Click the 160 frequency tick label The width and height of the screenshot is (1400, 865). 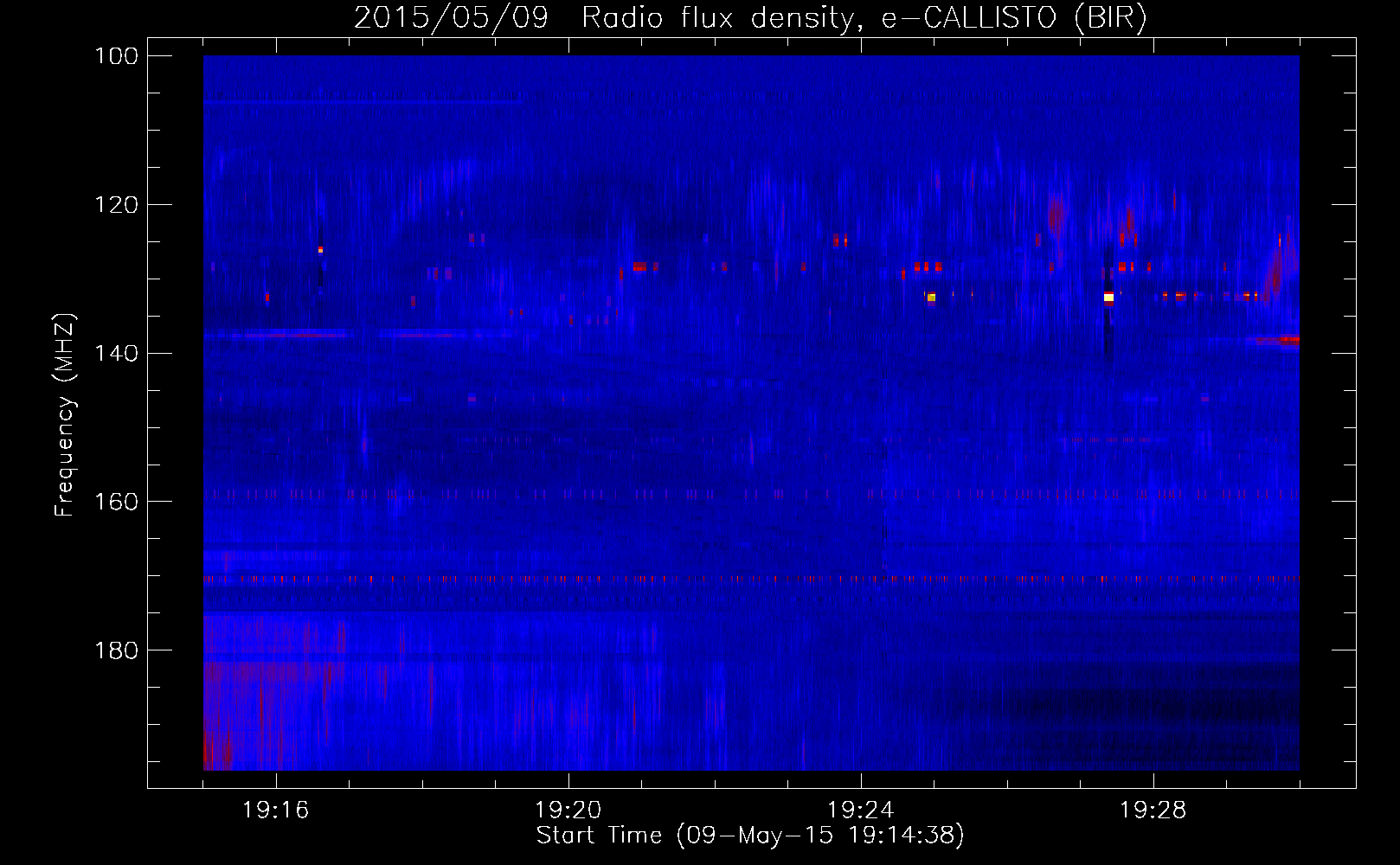click(x=117, y=502)
